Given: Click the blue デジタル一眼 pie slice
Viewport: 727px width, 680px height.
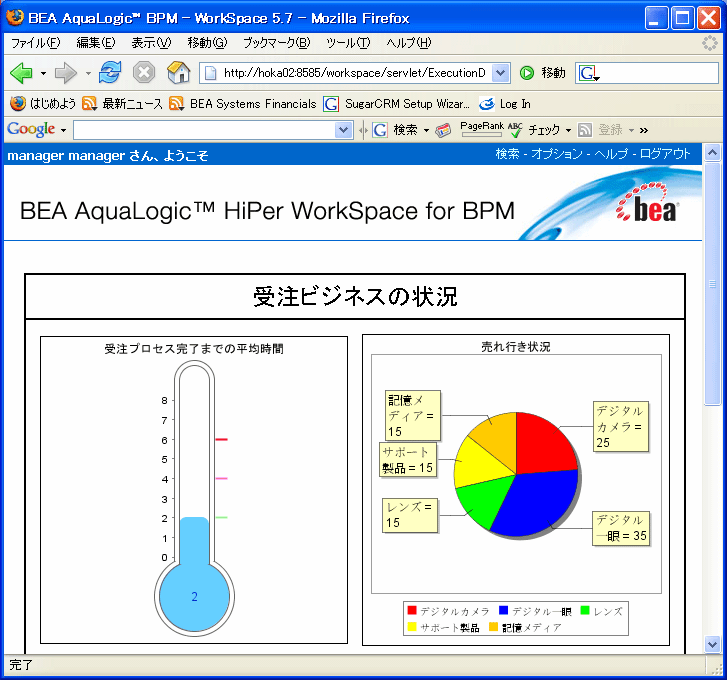Looking at the screenshot, I should (x=538, y=503).
